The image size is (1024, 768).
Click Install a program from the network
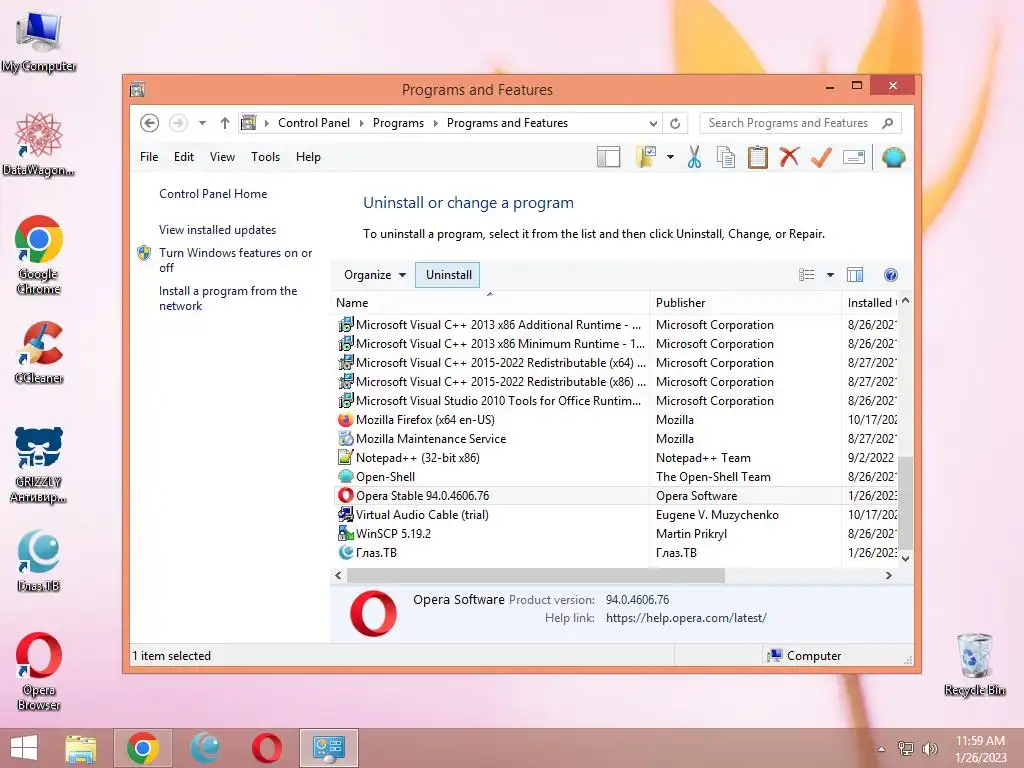pos(228,298)
